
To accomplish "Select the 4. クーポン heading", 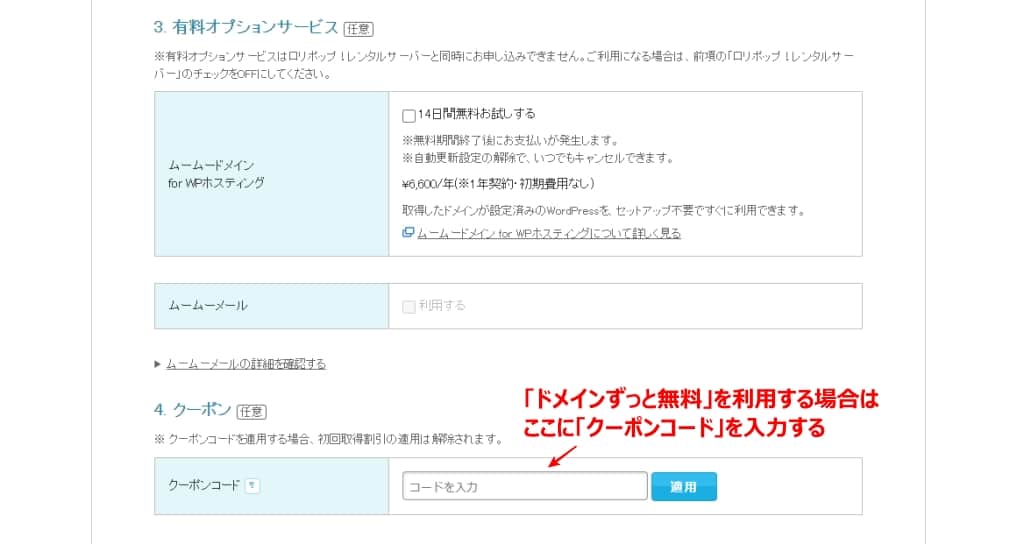I will coord(193,410).
